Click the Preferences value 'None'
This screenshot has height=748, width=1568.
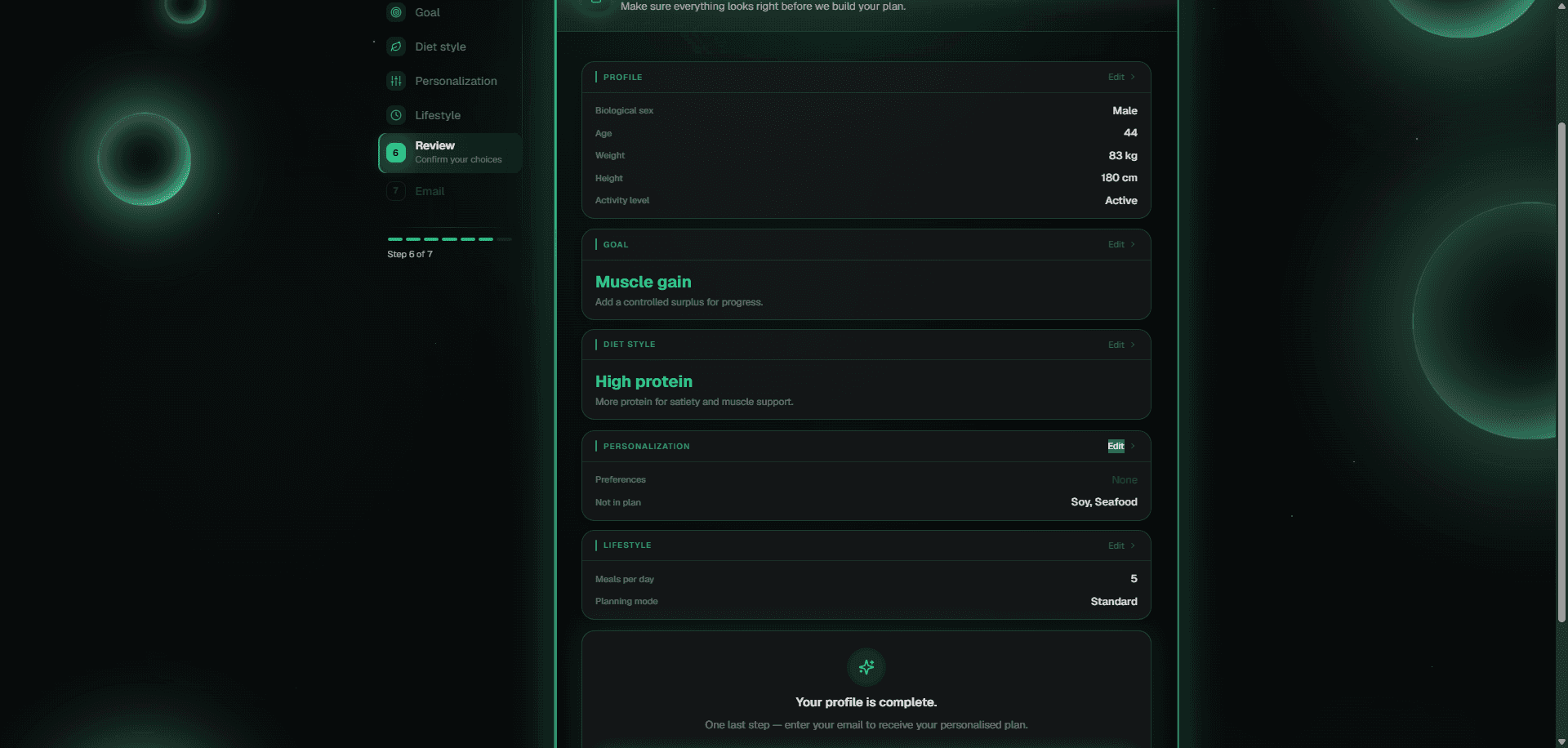[1125, 479]
